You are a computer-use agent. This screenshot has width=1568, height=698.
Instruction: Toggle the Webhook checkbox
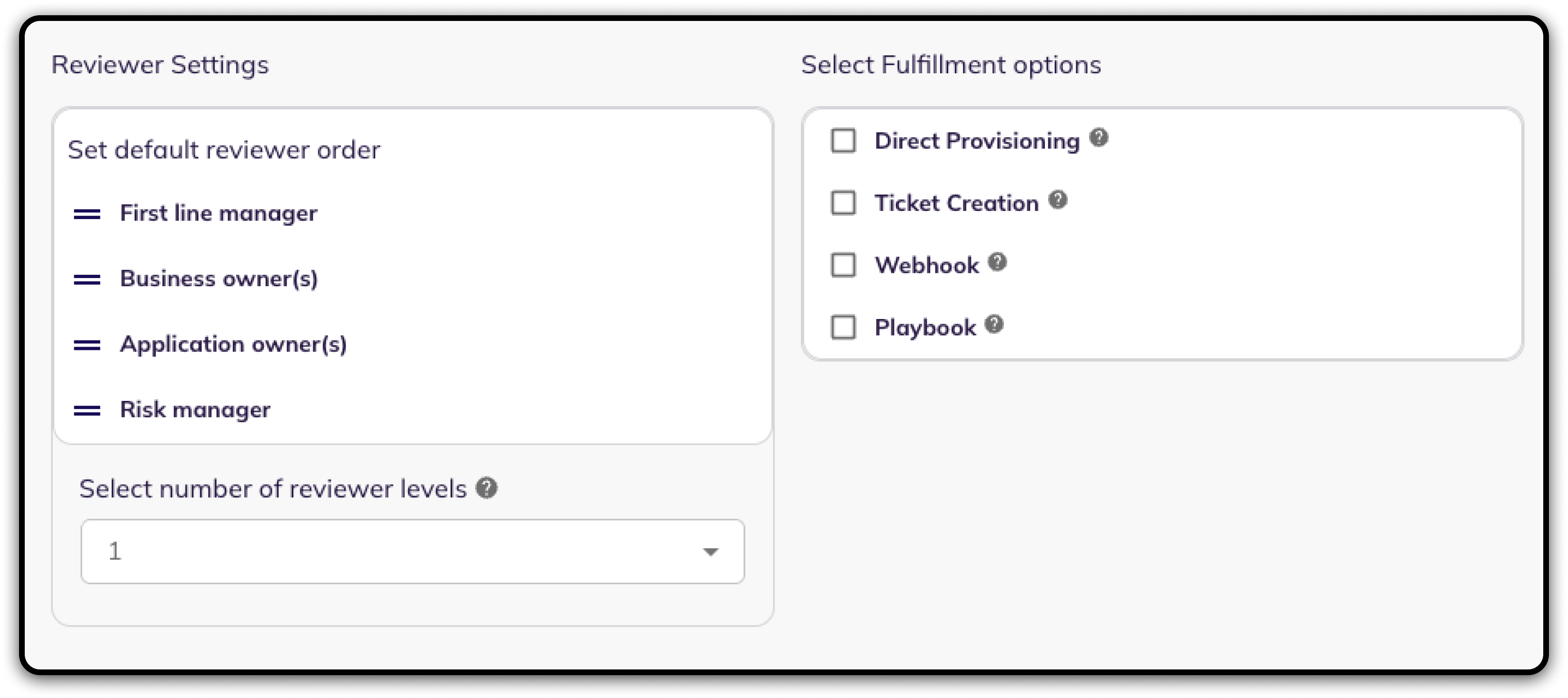843,265
